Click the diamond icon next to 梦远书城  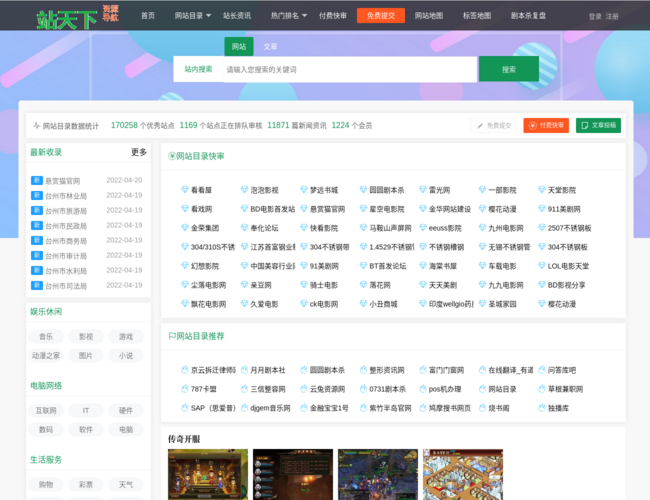click(304, 189)
